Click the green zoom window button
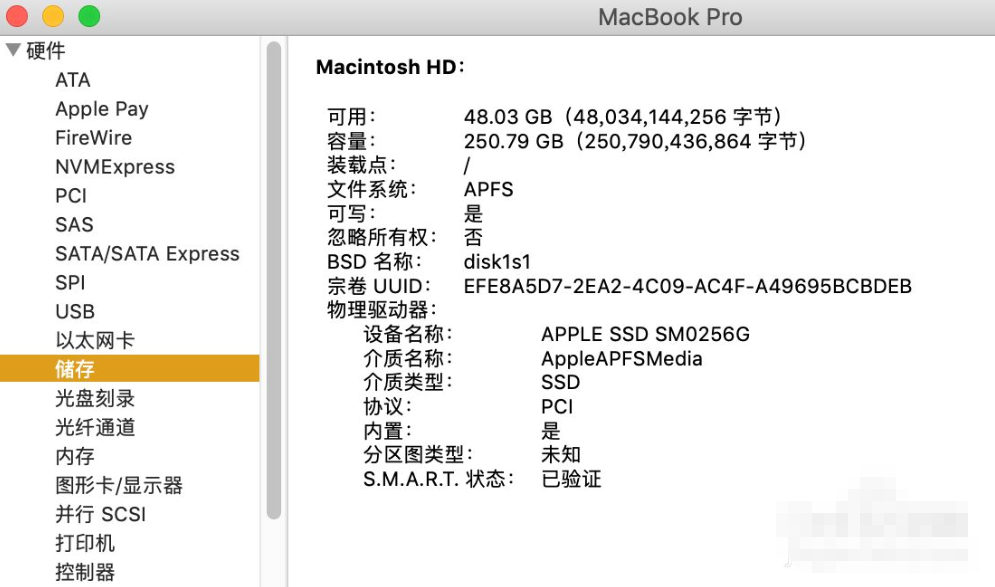Image resolution: width=995 pixels, height=587 pixels. coord(89,16)
